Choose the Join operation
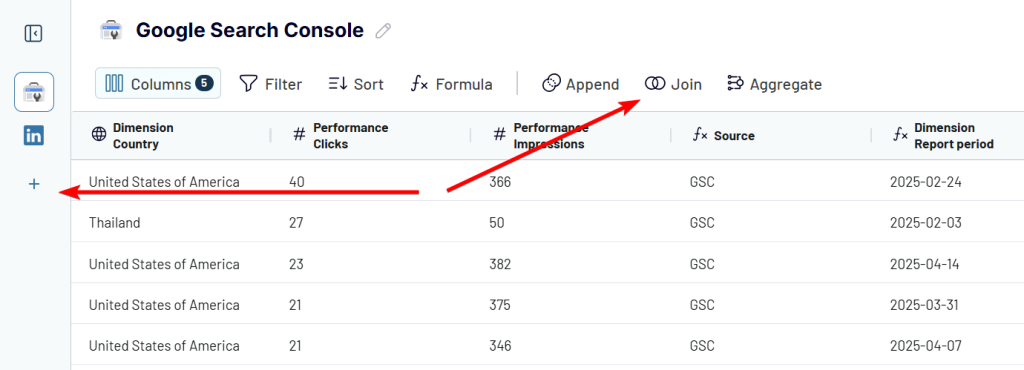This screenshot has width=1024, height=370. tap(673, 84)
